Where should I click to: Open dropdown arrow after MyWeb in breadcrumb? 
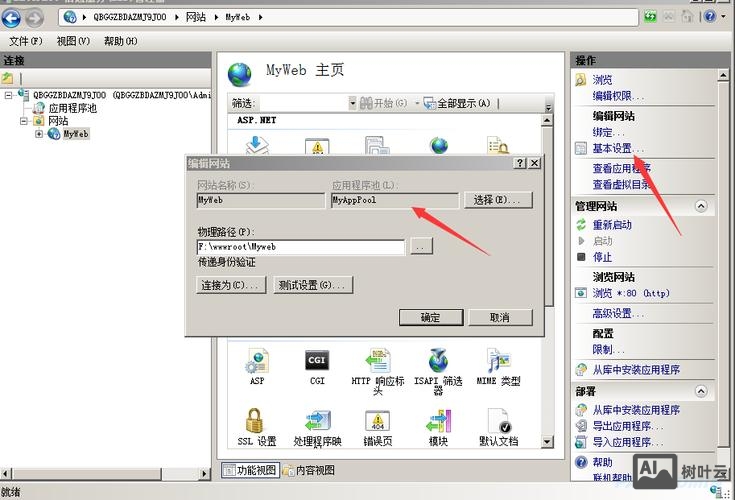(x=260, y=18)
